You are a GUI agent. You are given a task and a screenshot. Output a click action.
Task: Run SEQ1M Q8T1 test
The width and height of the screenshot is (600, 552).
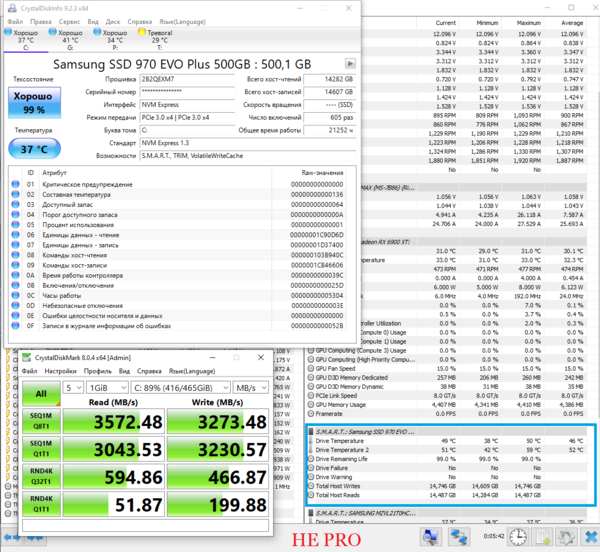pyautogui.click(x=41, y=421)
